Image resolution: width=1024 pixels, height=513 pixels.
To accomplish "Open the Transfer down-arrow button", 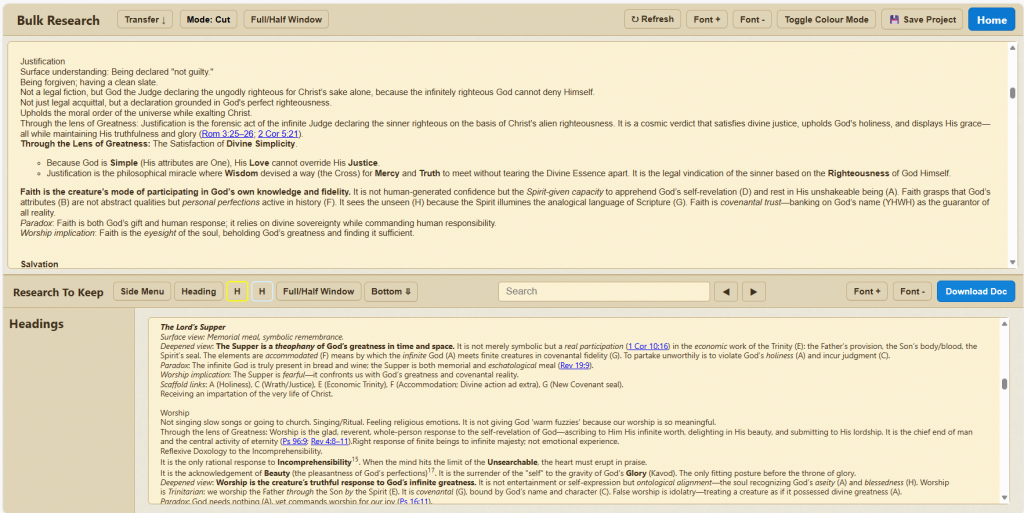I will 147,19.
